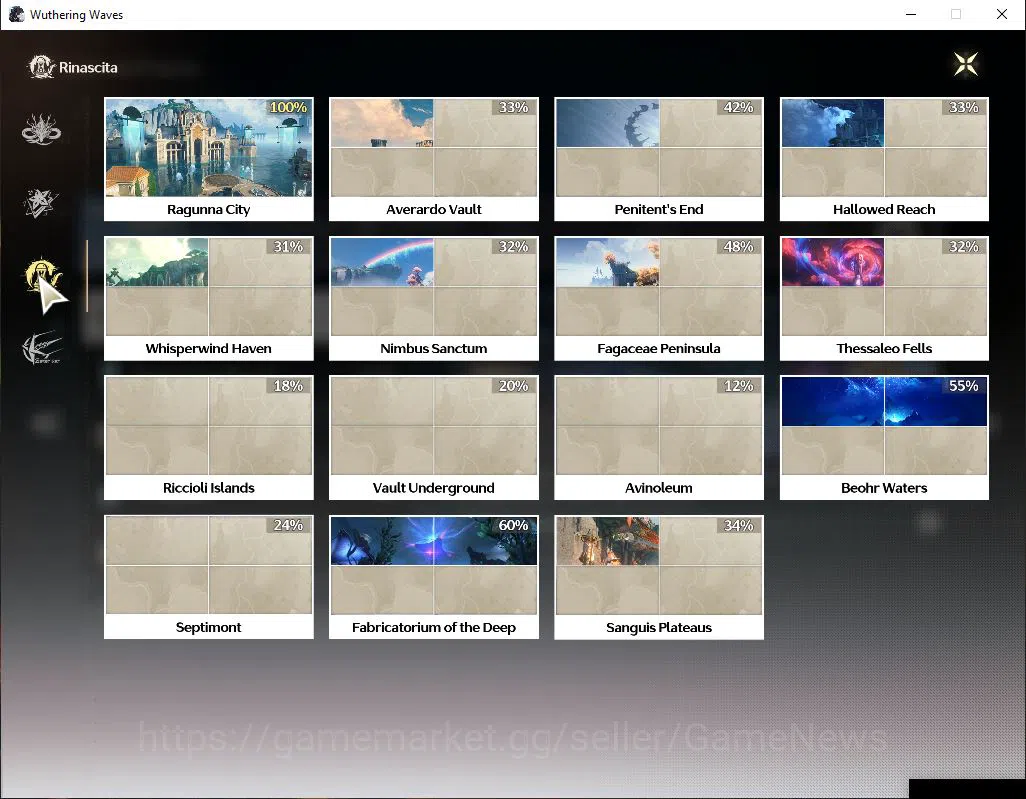The width and height of the screenshot is (1026, 799).
Task: Minimize the Wuthering Waves window
Action: tap(911, 14)
